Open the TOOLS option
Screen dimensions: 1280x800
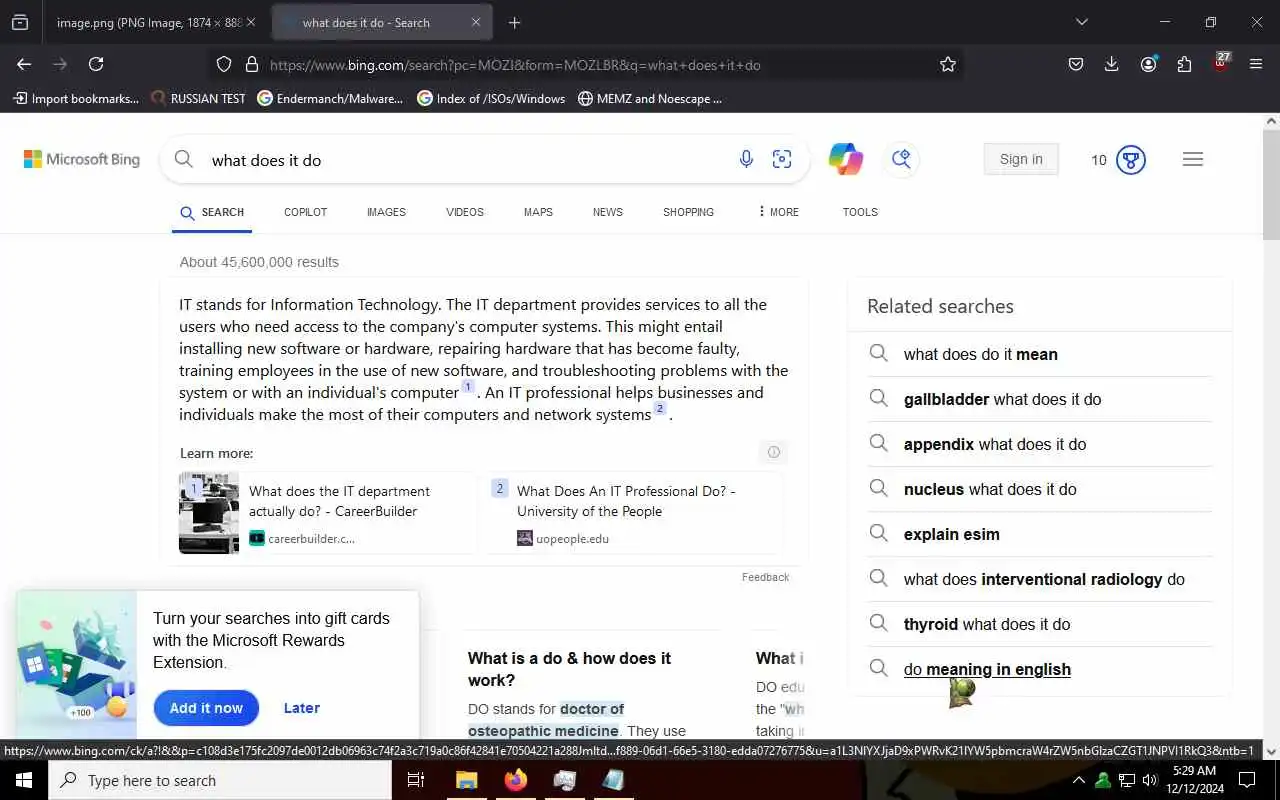click(x=860, y=212)
